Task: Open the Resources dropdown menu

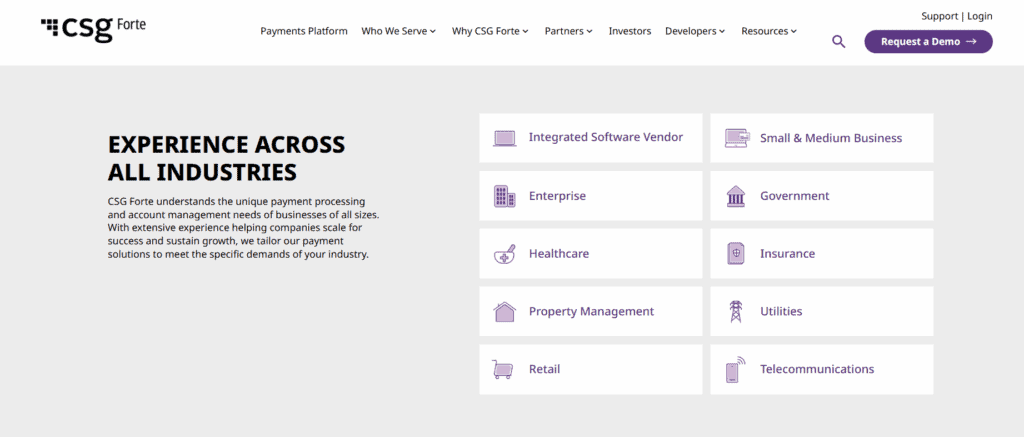Action: (x=769, y=31)
